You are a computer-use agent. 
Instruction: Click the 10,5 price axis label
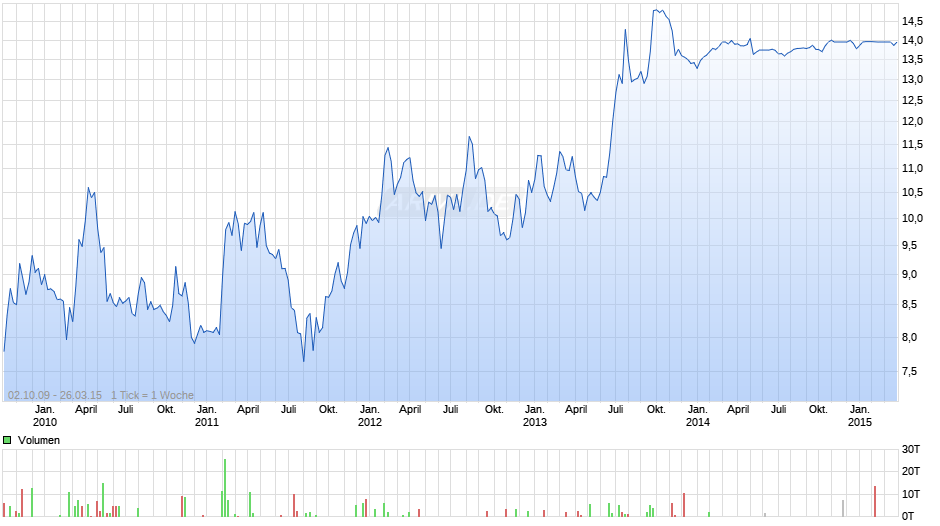point(912,193)
